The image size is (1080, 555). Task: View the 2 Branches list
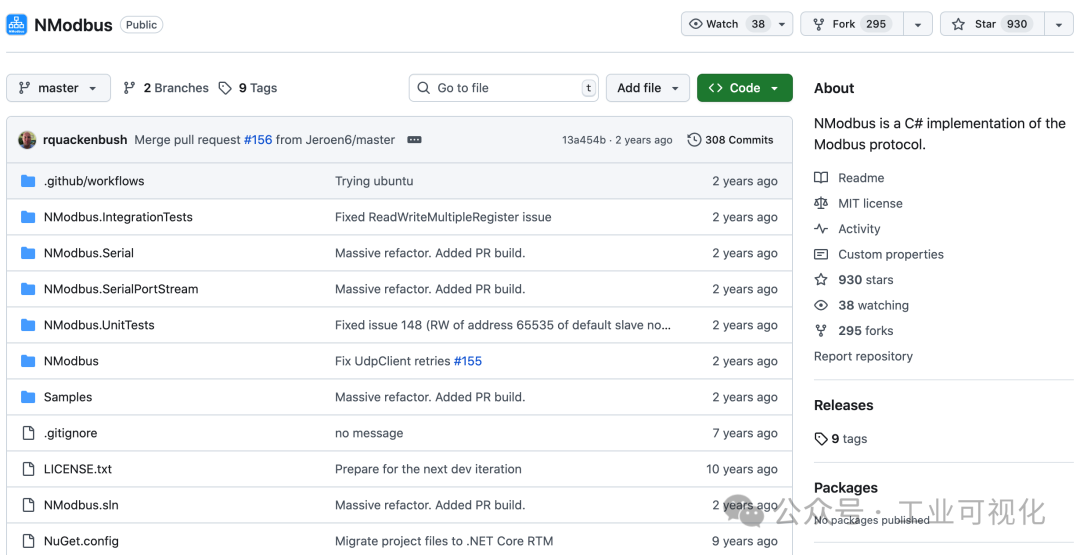tap(166, 88)
